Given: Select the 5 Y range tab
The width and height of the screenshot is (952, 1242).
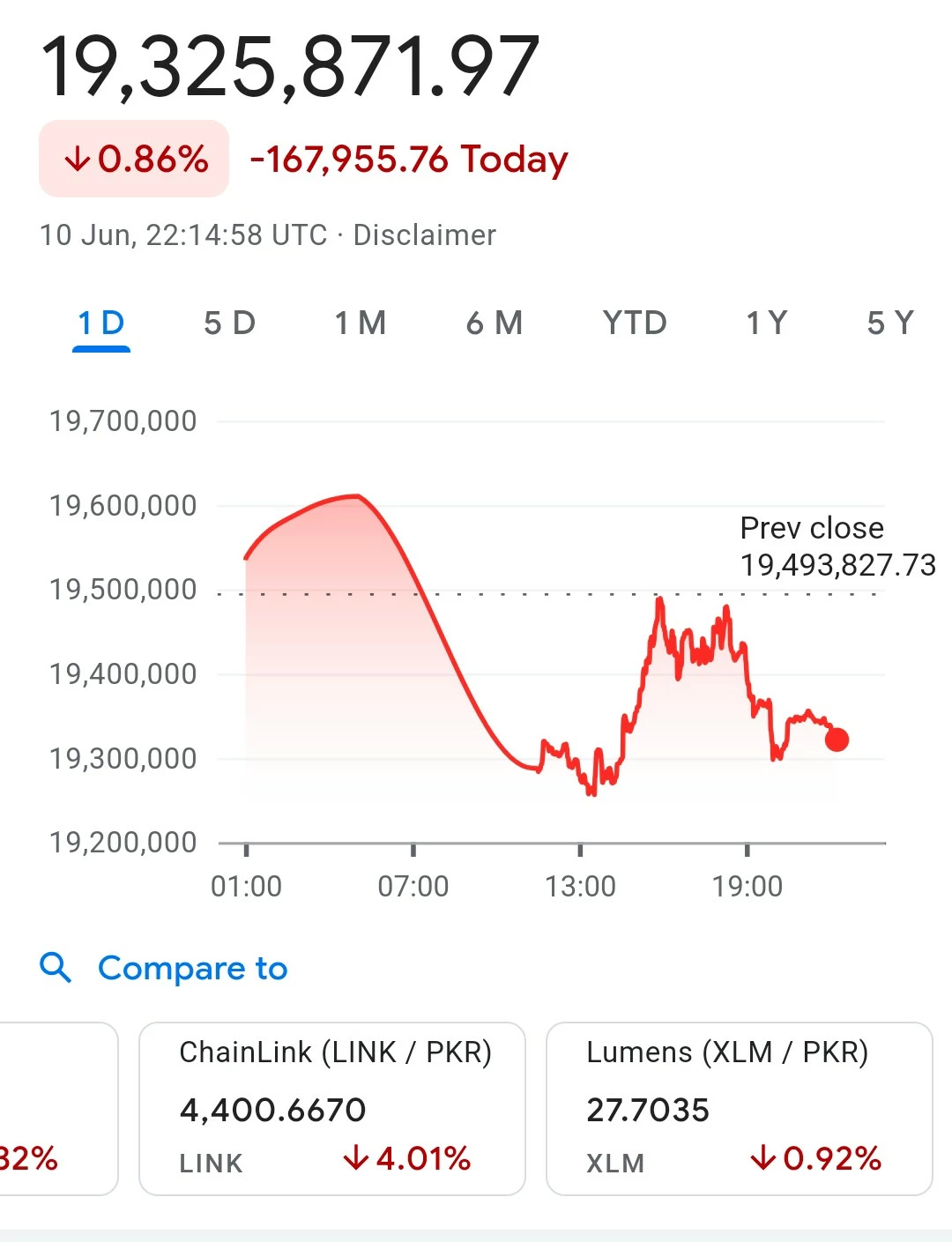Looking at the screenshot, I should 891,324.
